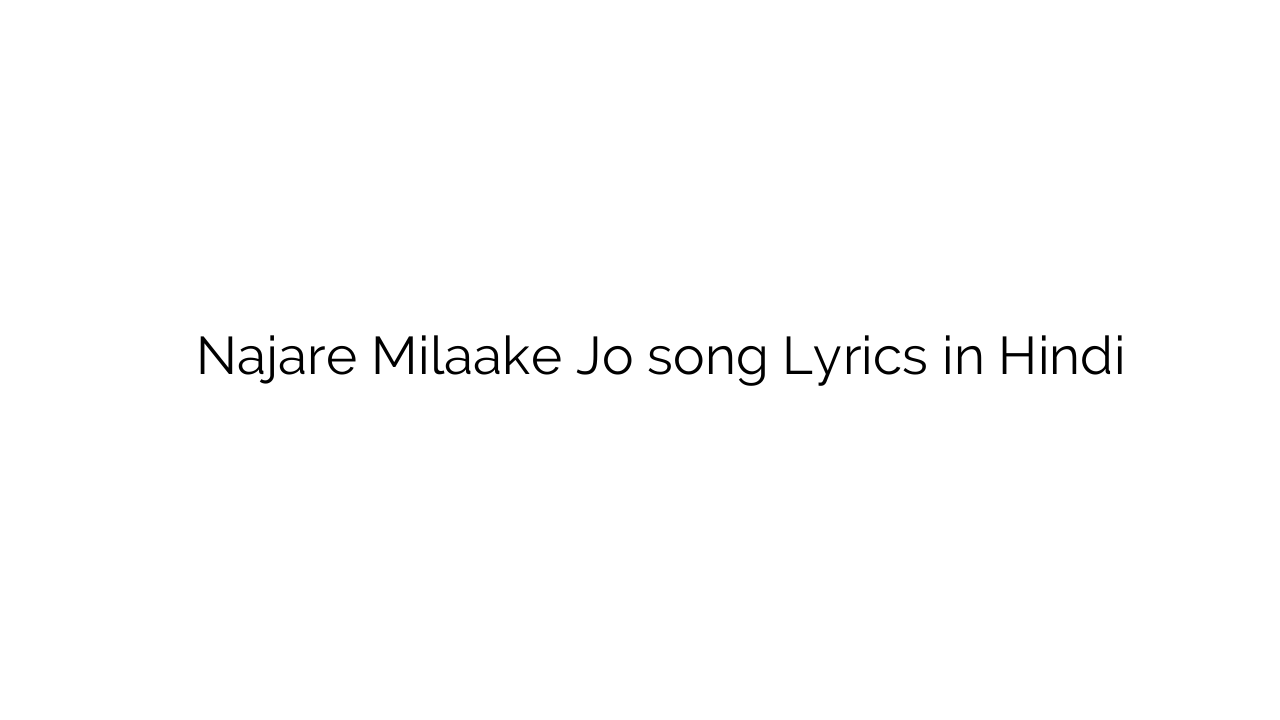Click the letter "c" in Lyrics
Image resolution: width=1280 pixels, height=720 pixels.
point(888,360)
